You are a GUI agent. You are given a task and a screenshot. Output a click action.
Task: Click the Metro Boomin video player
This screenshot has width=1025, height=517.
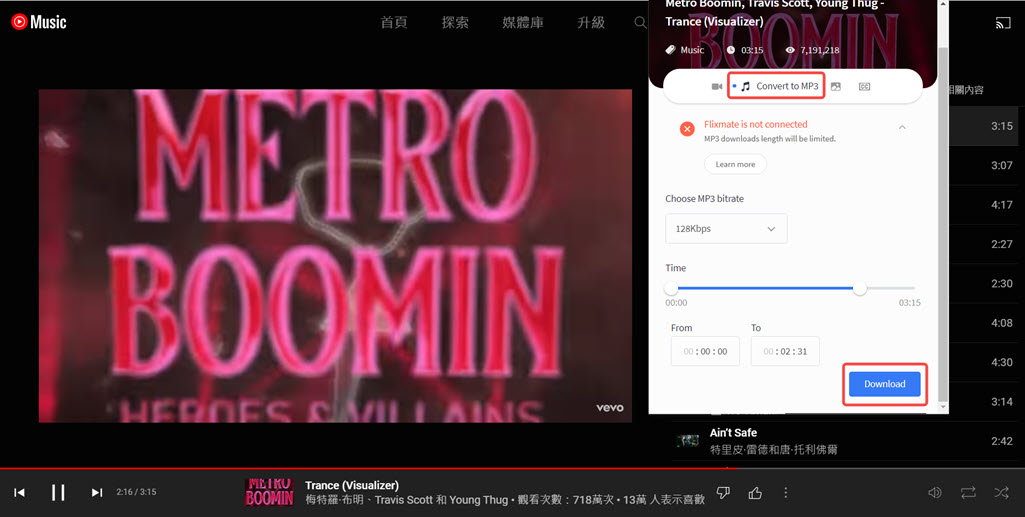click(x=335, y=256)
